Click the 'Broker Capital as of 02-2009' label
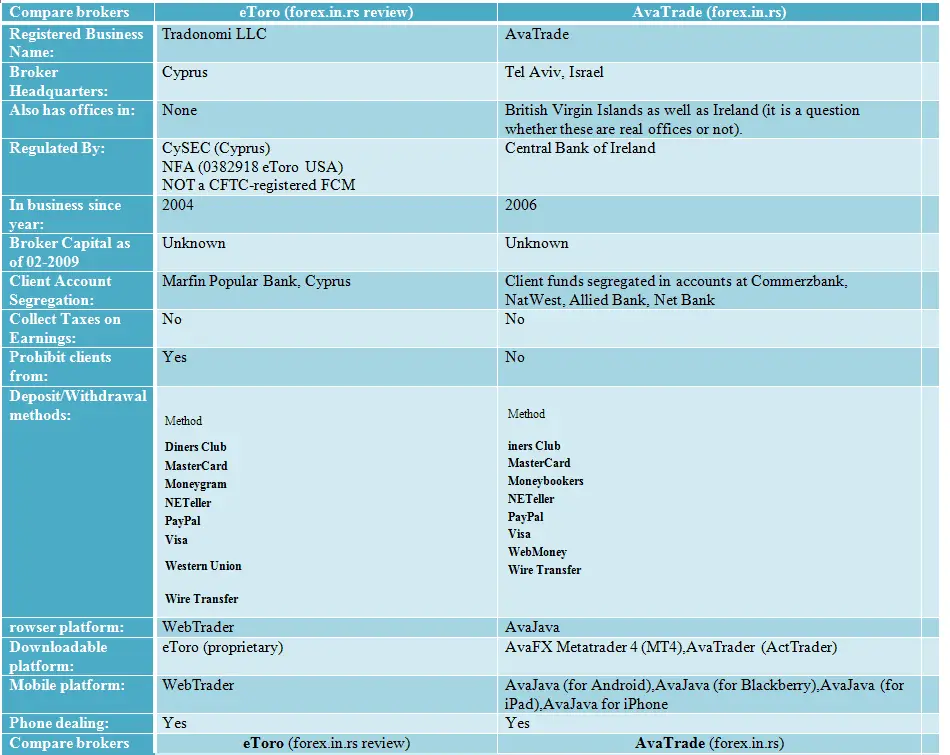The image size is (950, 755). click(70, 252)
